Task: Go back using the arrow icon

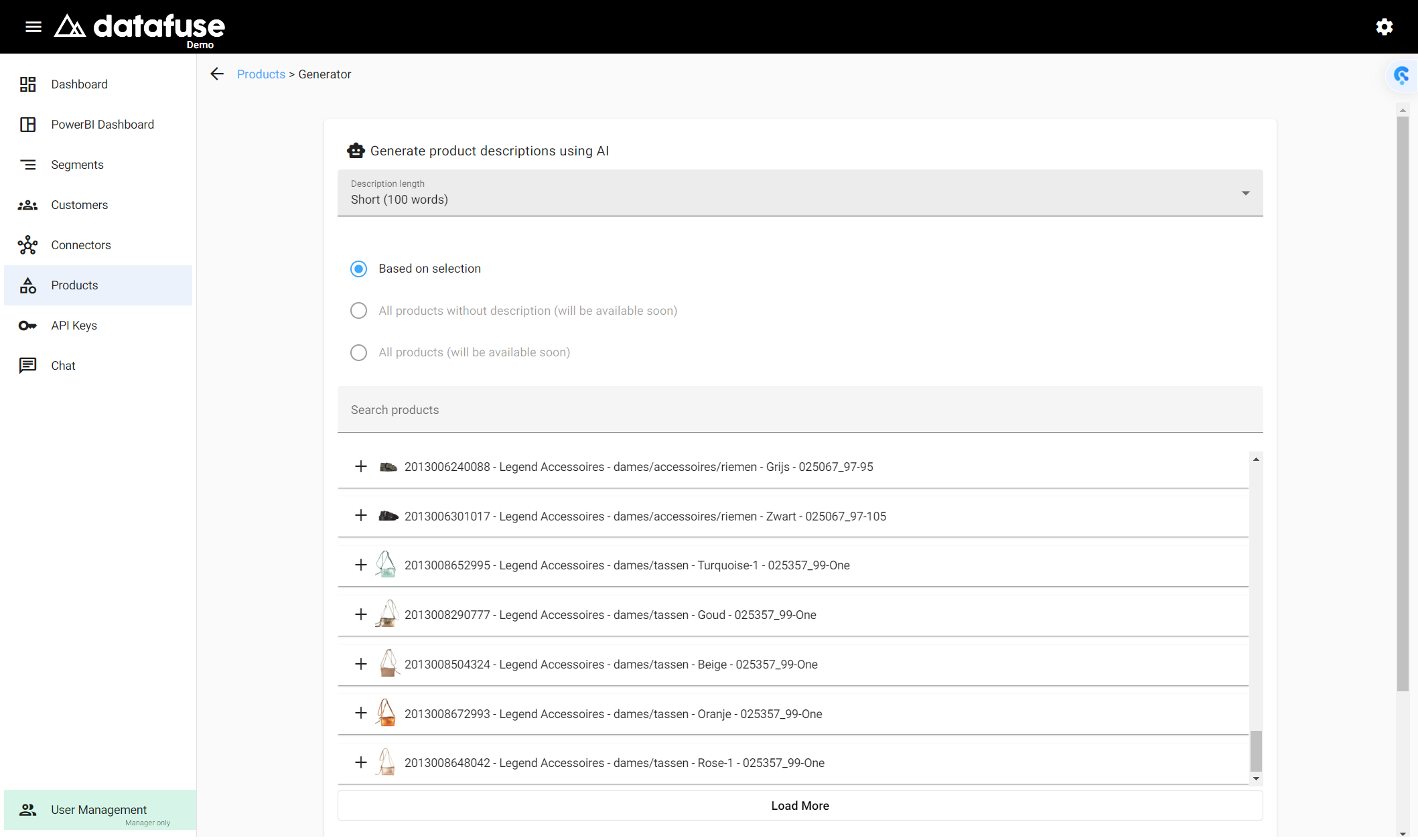Action: [x=217, y=74]
